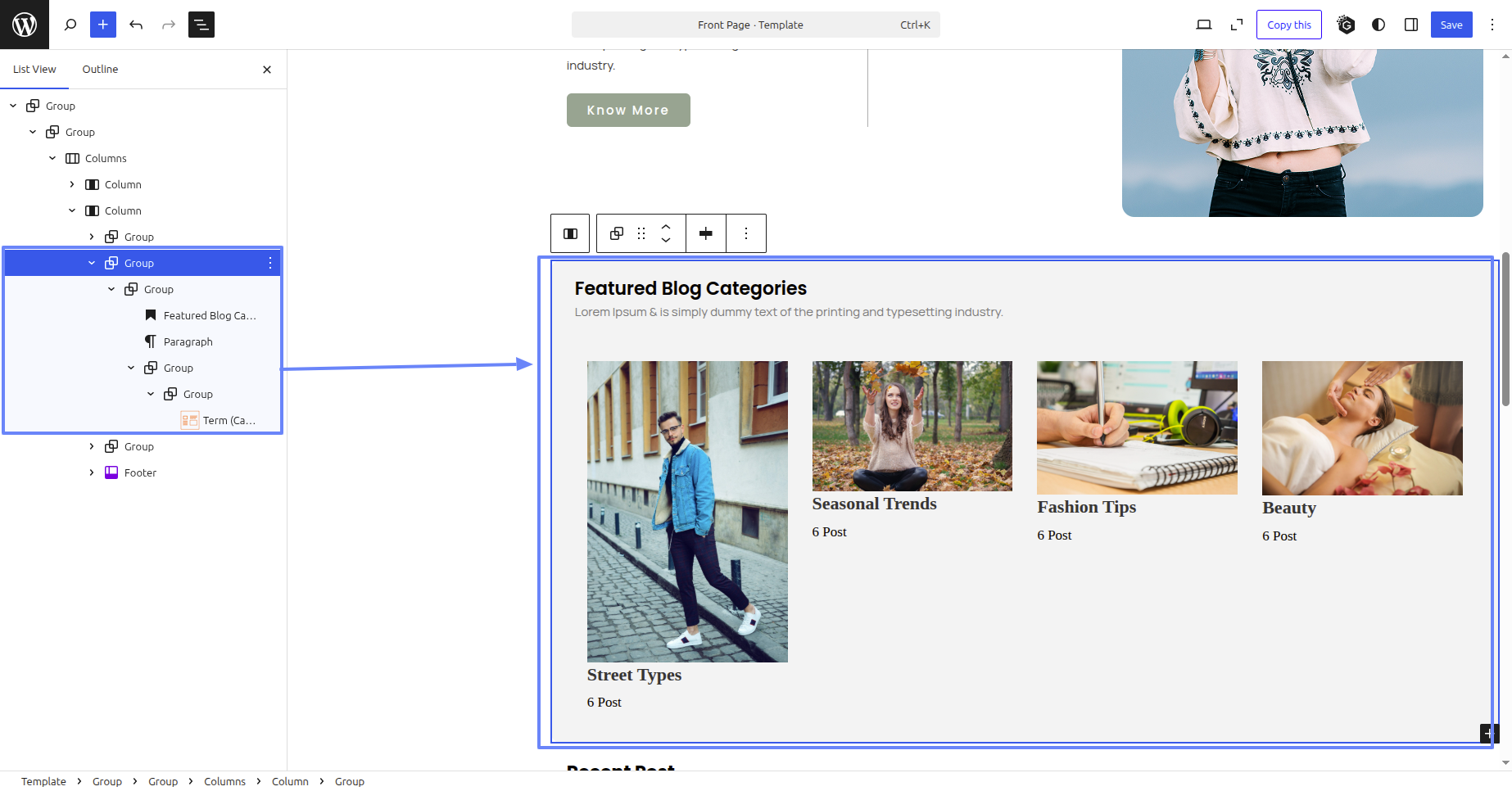Click the Street Types category image
Image resolution: width=1512 pixels, height=791 pixels.
click(687, 511)
